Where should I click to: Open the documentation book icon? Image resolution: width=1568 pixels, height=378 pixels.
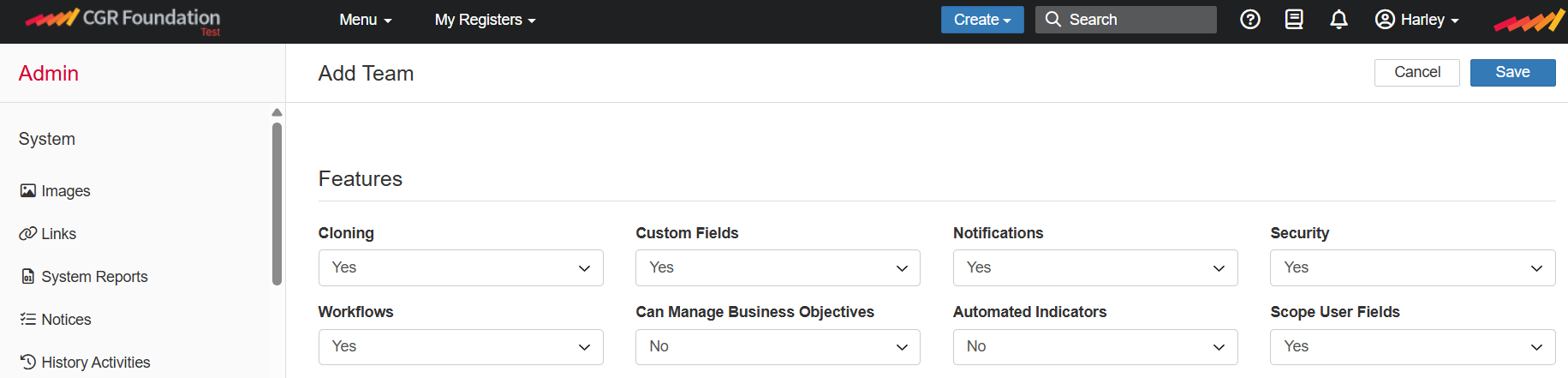(x=1294, y=20)
